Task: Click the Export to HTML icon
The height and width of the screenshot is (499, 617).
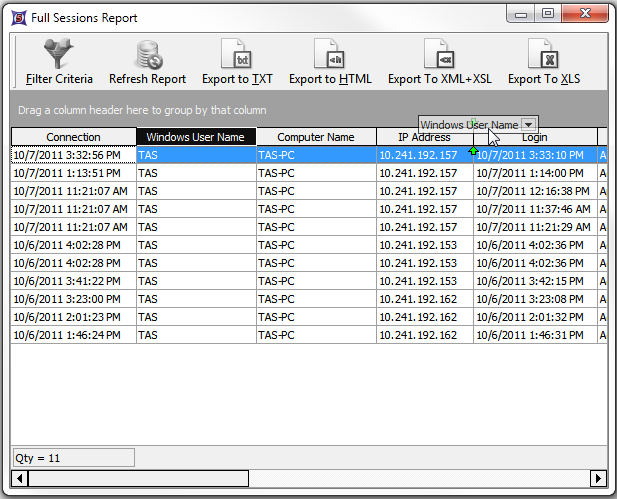Action: pos(330,54)
